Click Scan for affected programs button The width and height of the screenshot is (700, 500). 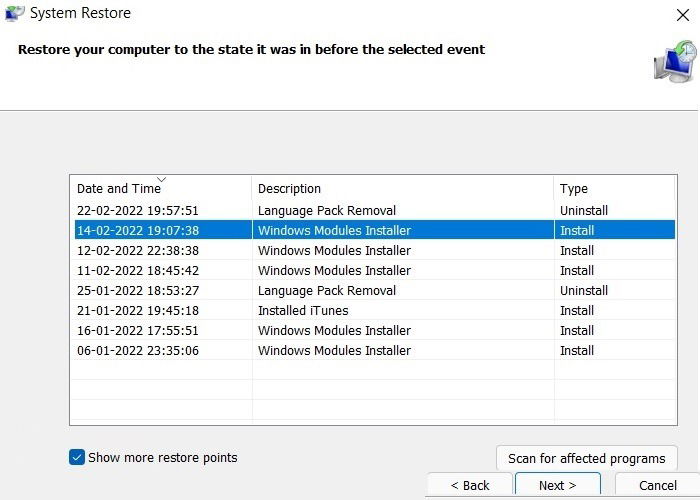pos(587,458)
